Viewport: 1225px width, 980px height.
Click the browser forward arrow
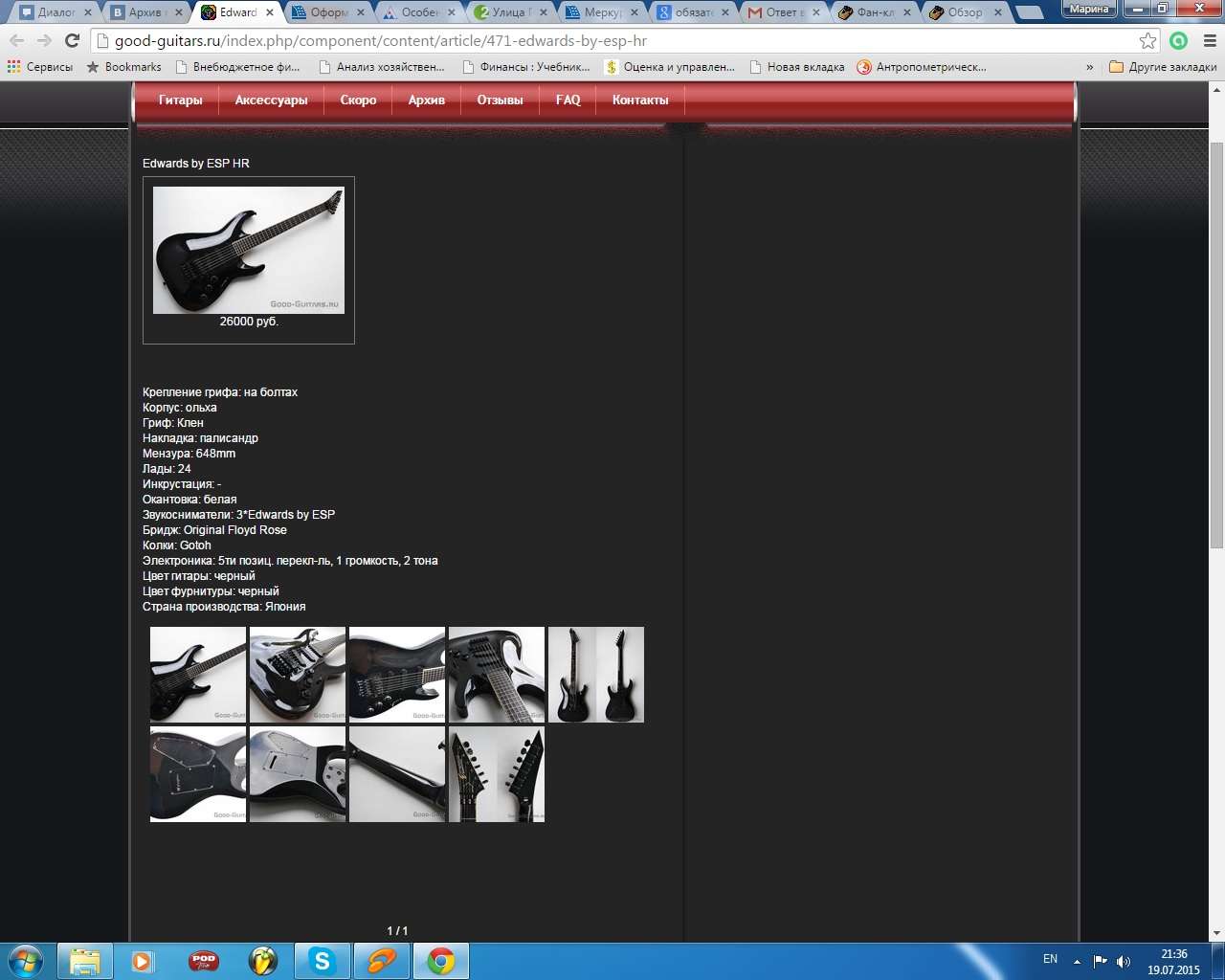(x=44, y=41)
